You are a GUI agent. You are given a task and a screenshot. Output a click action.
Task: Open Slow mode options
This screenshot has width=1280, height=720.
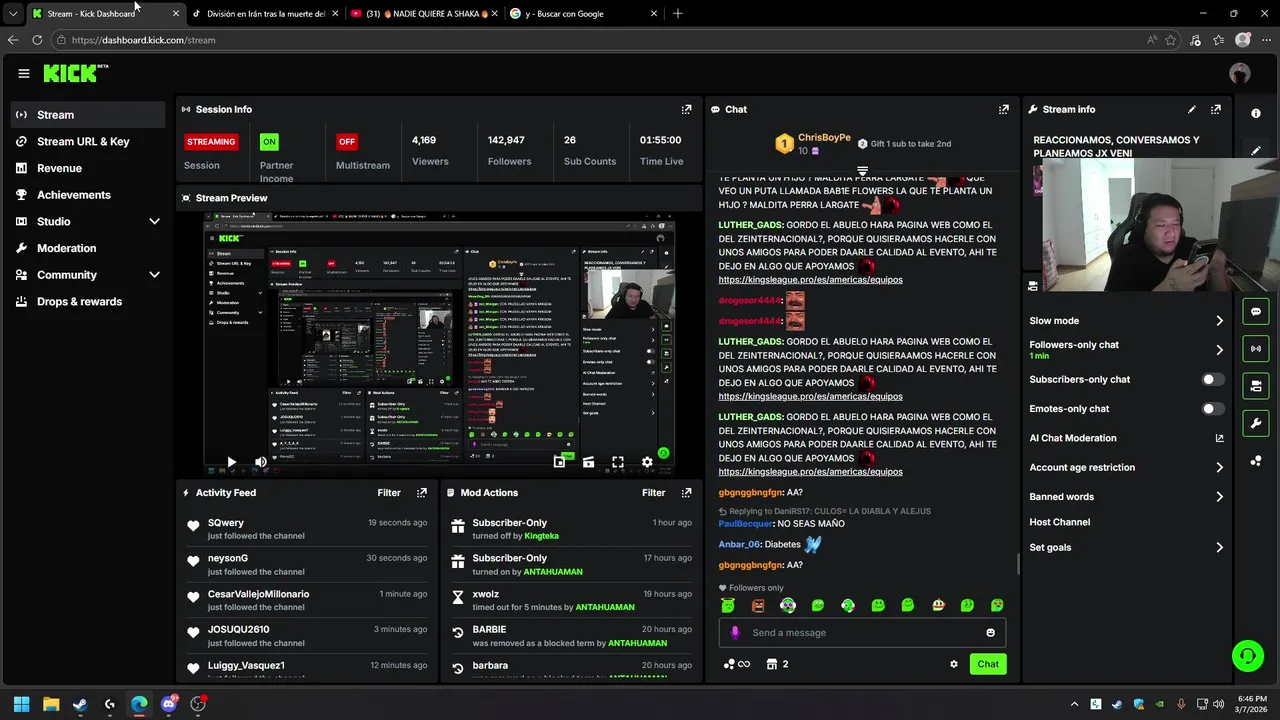click(1126, 321)
